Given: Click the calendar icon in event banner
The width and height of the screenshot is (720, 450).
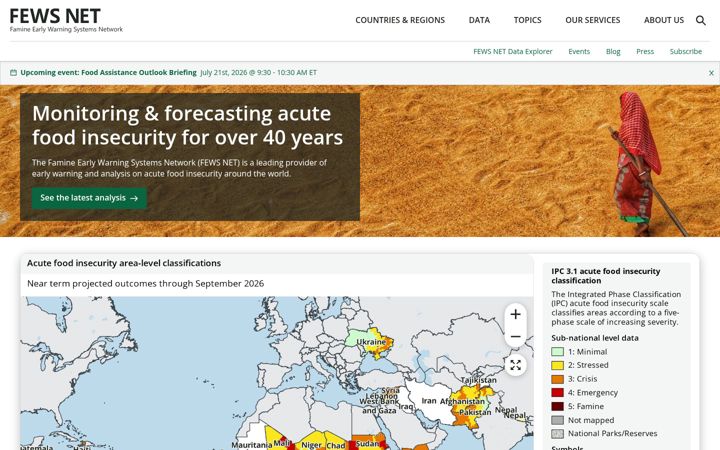Looking at the screenshot, I should pos(13,73).
